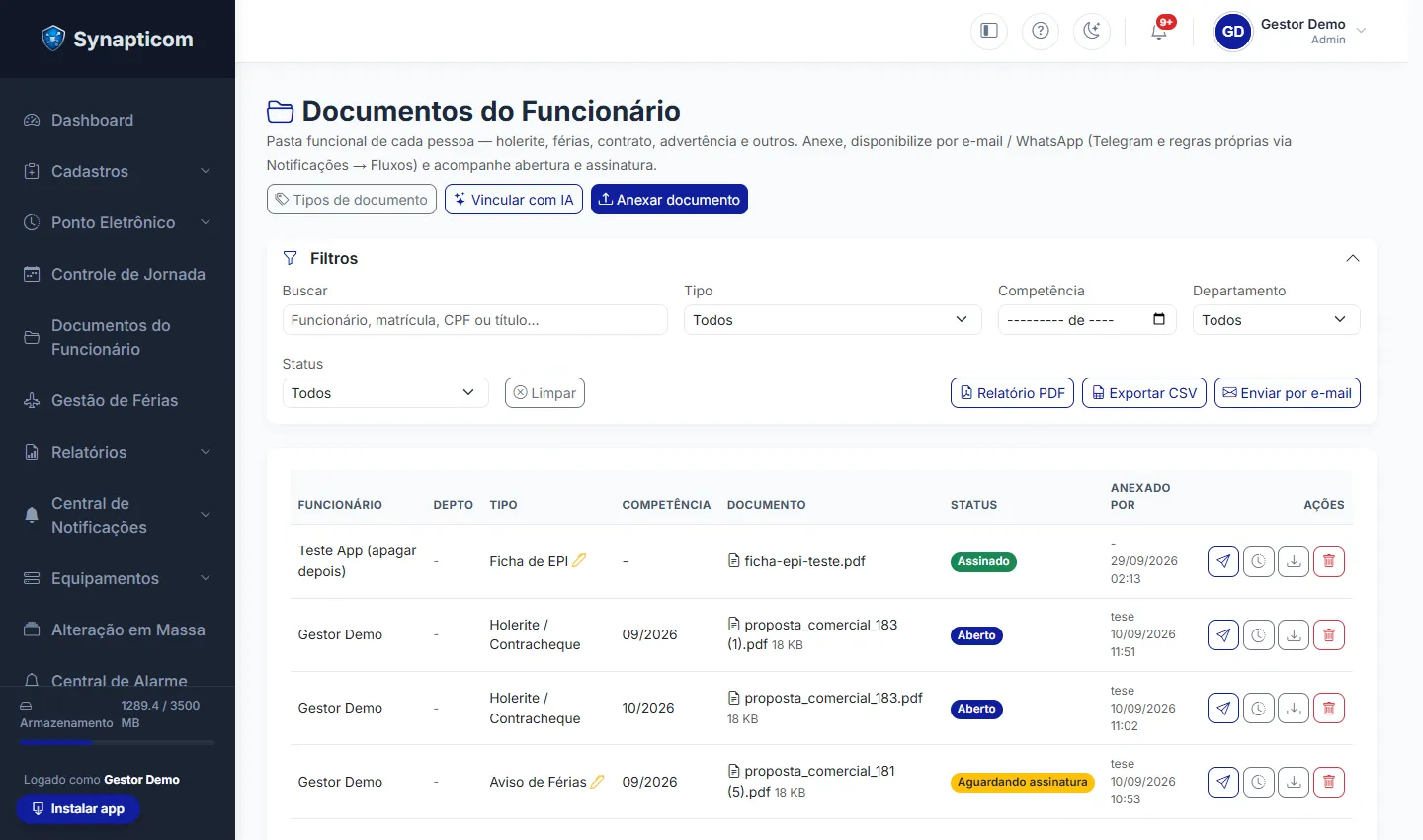Click the Limpar filters button
This screenshot has height=840, width=1423.
coord(544,393)
